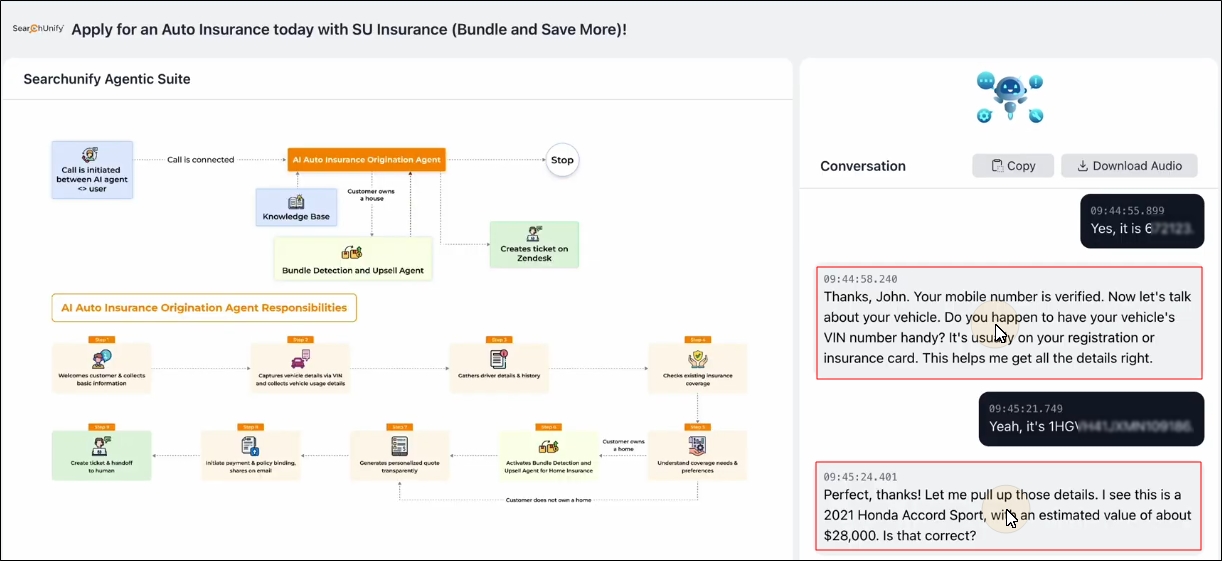Click the Knowledge Base book icon
This screenshot has height=561, width=1222.
tap(296, 201)
